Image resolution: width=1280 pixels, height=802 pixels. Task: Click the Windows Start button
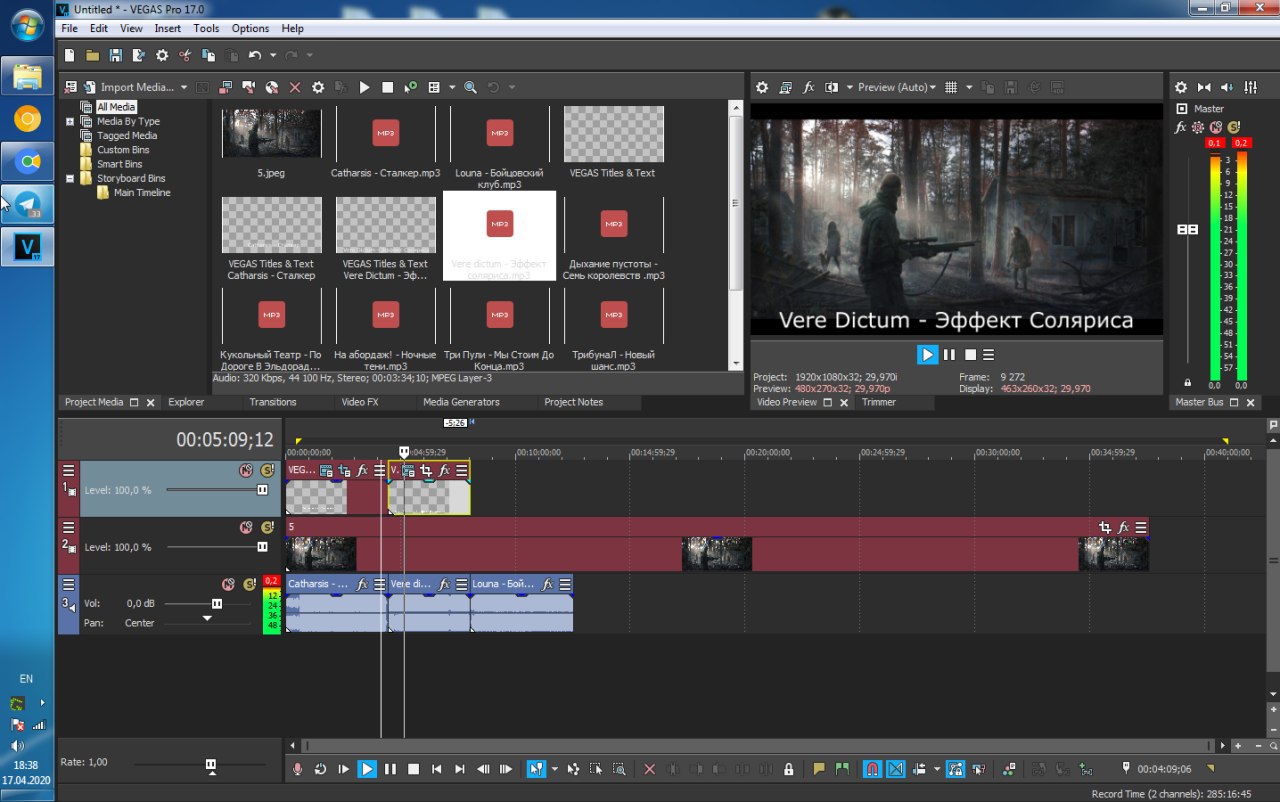coord(27,25)
